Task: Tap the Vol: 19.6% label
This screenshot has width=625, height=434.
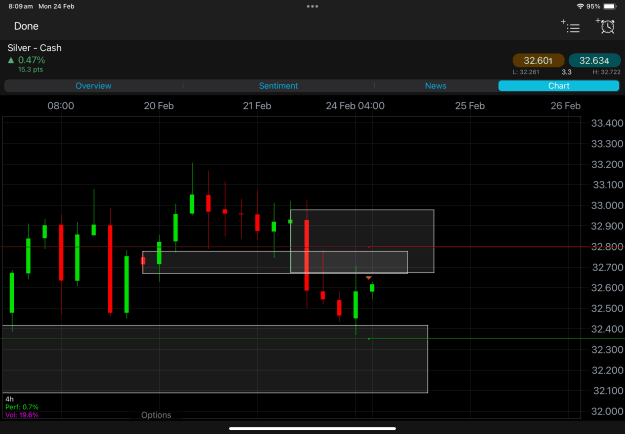Action: (22, 415)
